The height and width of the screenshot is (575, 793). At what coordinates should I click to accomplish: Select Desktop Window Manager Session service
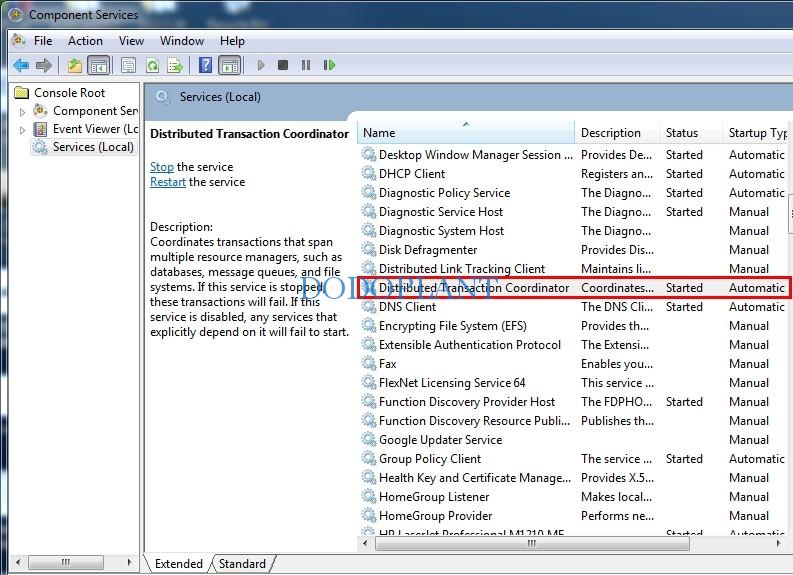point(574,155)
